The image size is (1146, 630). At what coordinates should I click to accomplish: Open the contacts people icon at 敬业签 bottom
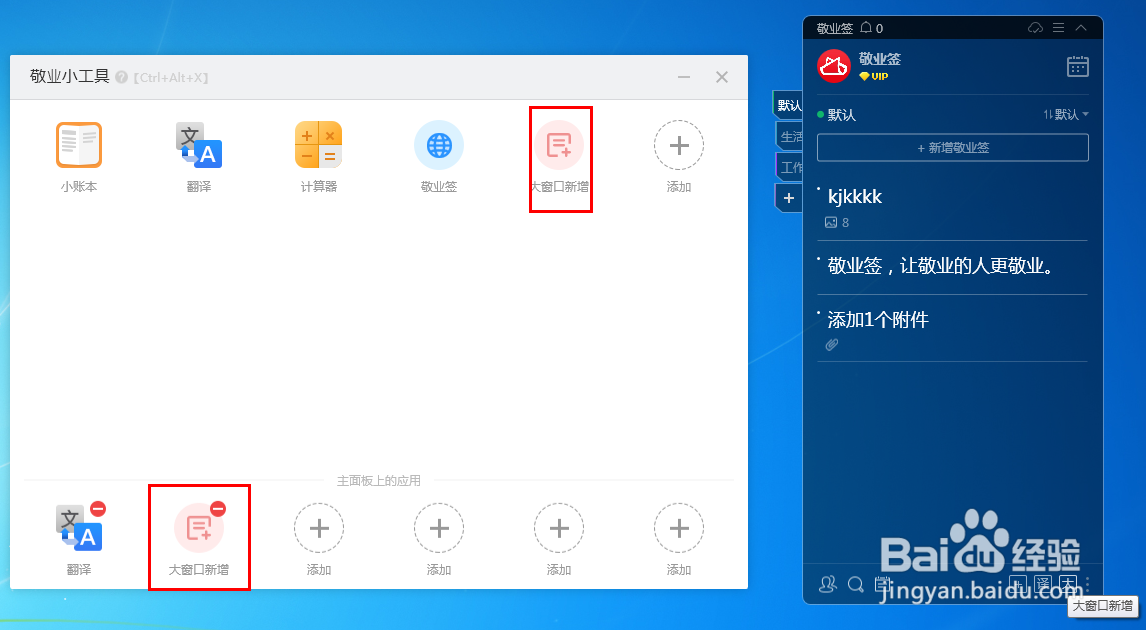click(x=827, y=584)
